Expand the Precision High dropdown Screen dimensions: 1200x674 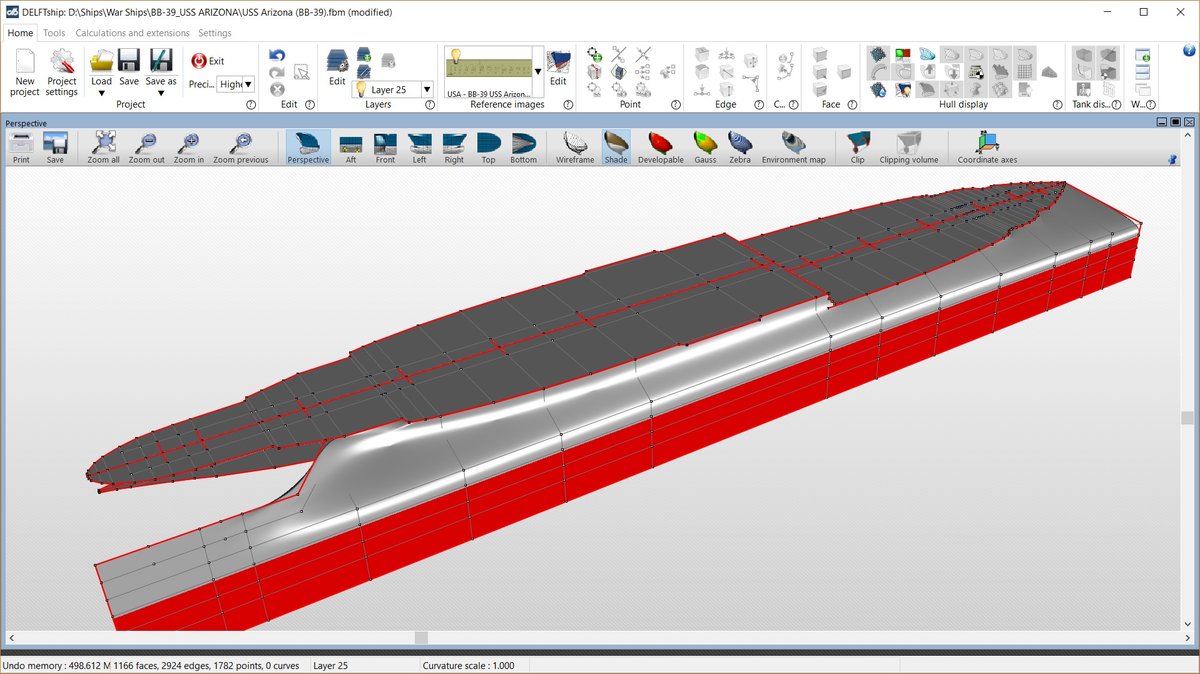(x=248, y=85)
